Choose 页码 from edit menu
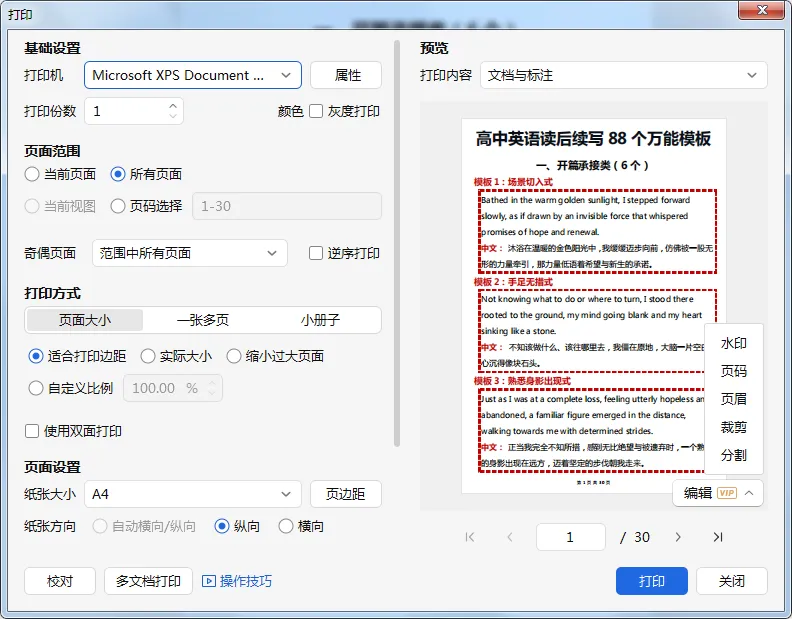Image resolution: width=792 pixels, height=619 pixels. coord(733,371)
